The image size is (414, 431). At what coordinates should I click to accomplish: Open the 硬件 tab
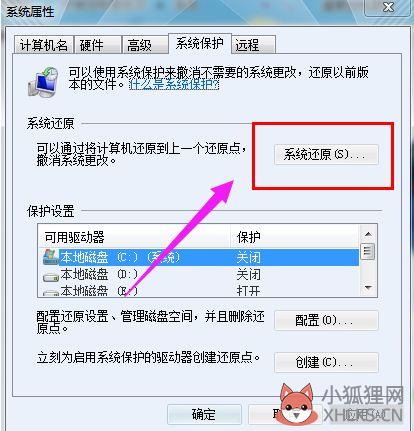[x=97, y=45]
